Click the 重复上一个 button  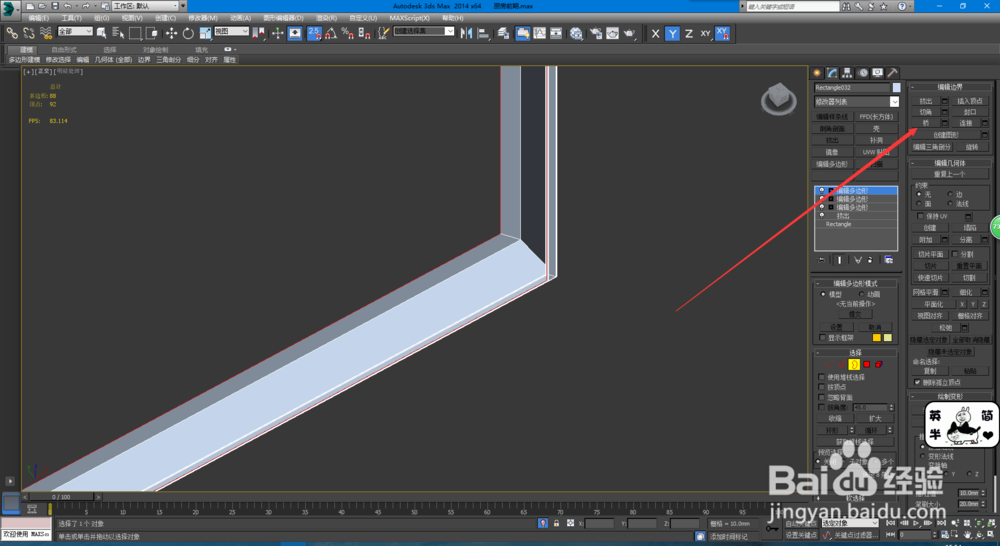pos(950,174)
